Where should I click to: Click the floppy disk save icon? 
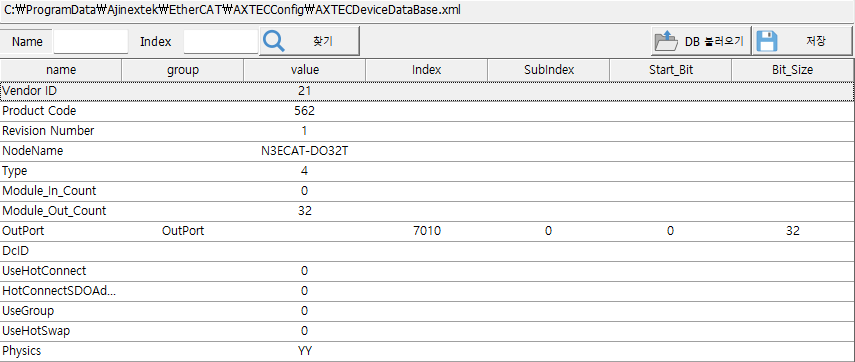coord(767,41)
